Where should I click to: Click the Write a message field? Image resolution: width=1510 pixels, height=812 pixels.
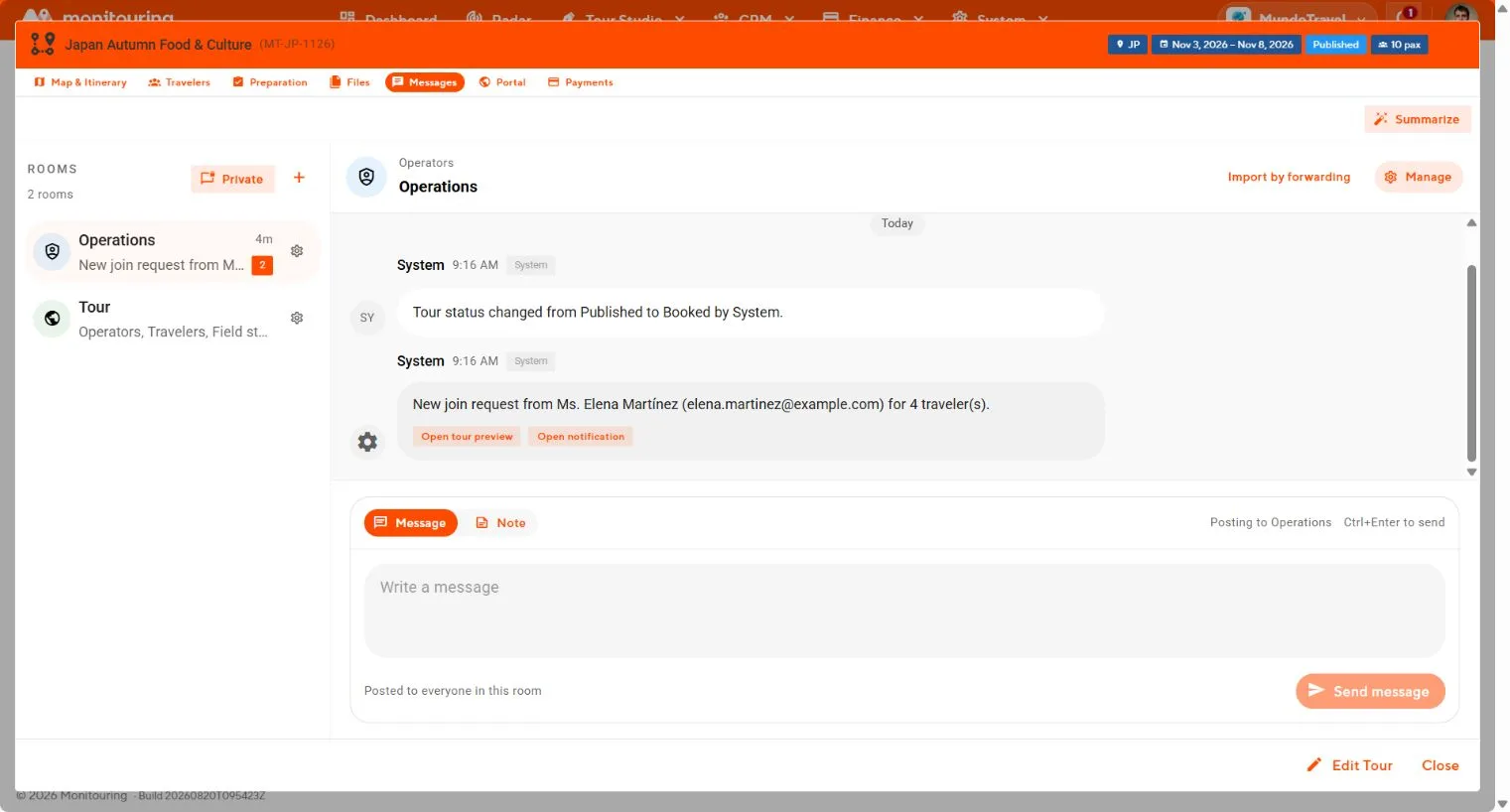tap(904, 610)
